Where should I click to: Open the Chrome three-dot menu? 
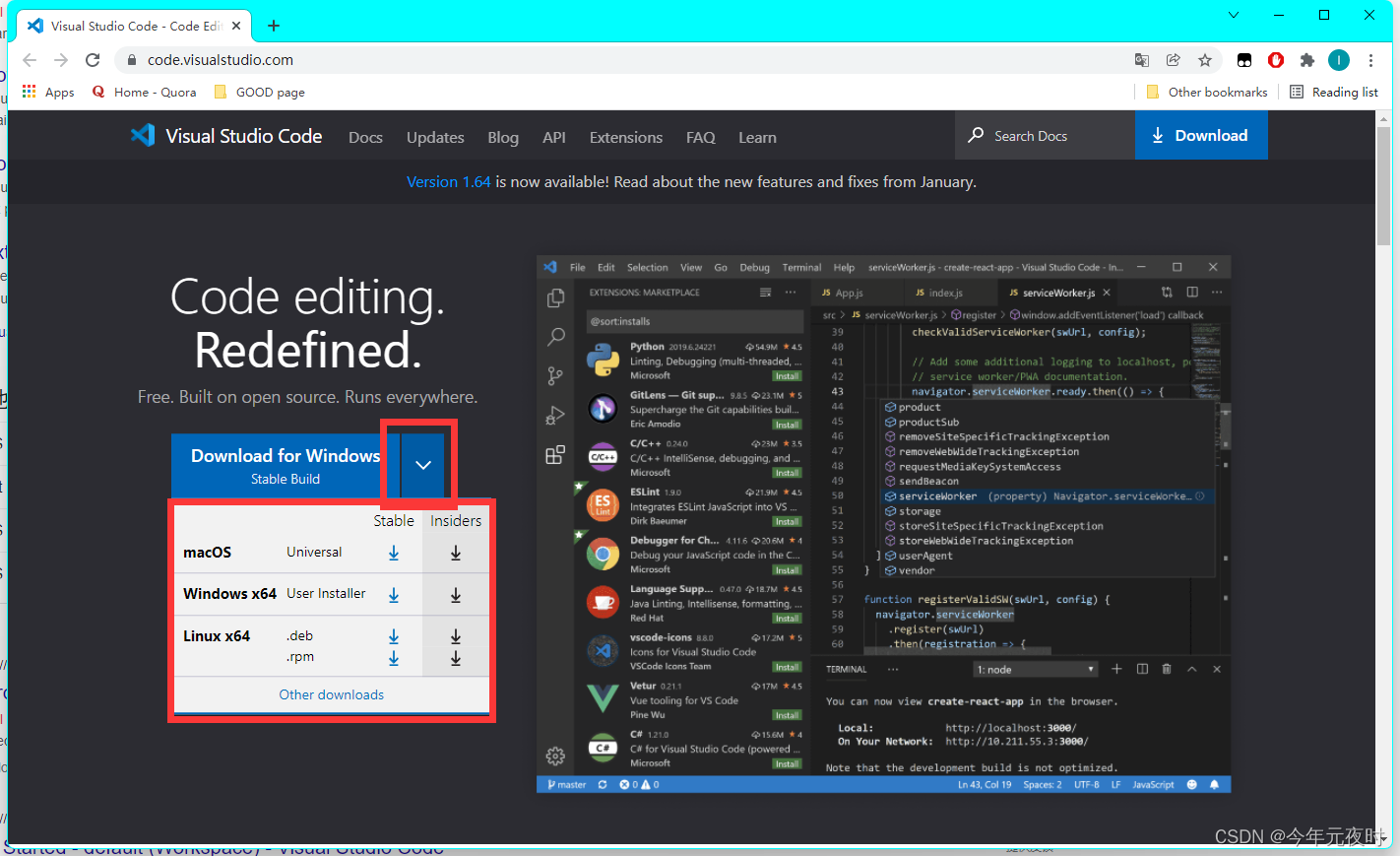tap(1370, 60)
